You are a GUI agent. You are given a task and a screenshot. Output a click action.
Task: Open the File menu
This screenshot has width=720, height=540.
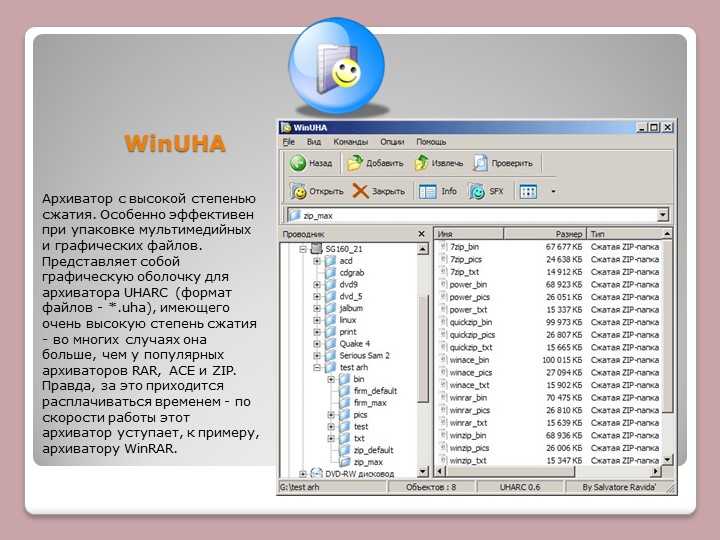pos(289,142)
